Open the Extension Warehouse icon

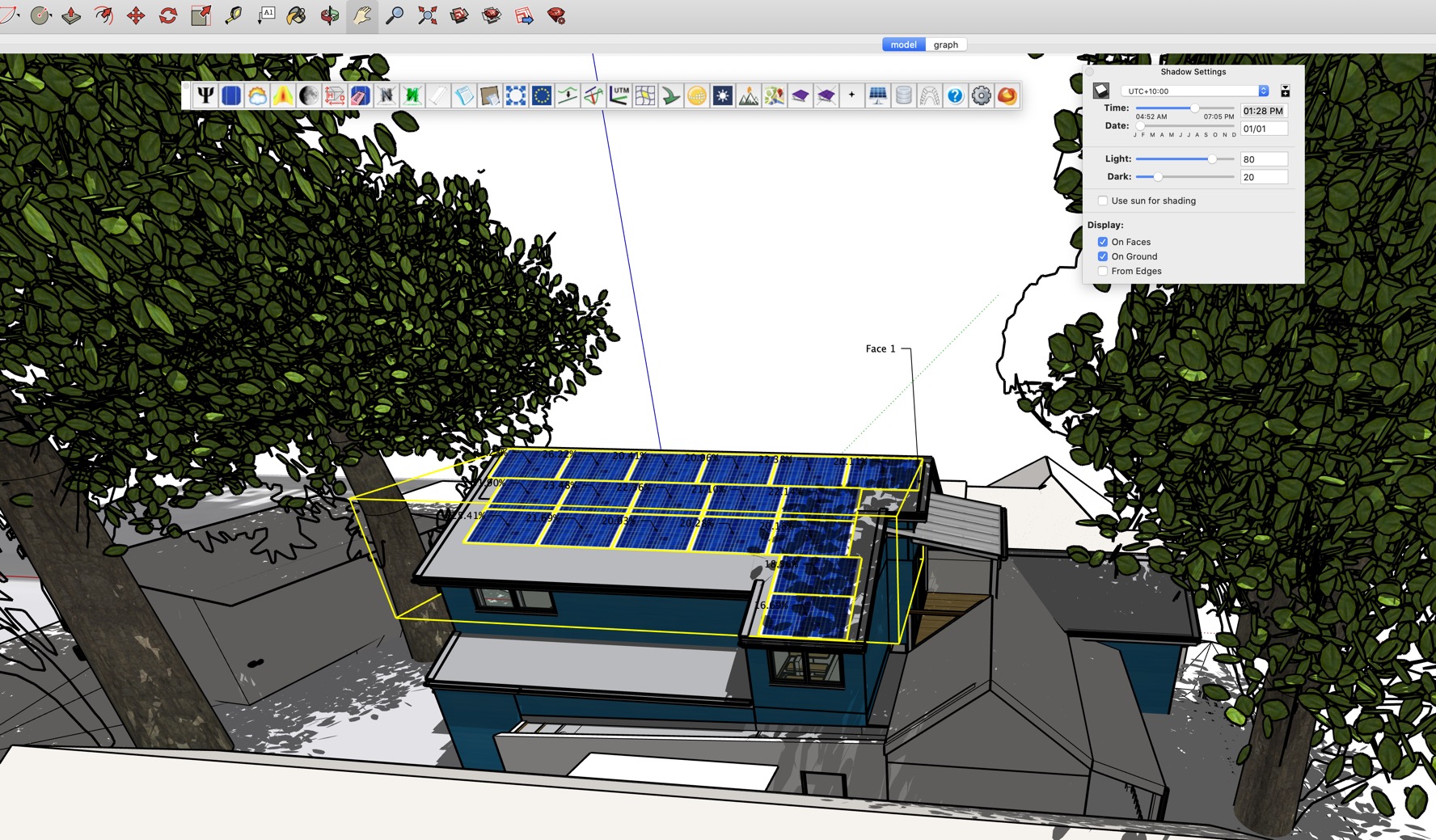coord(492,15)
